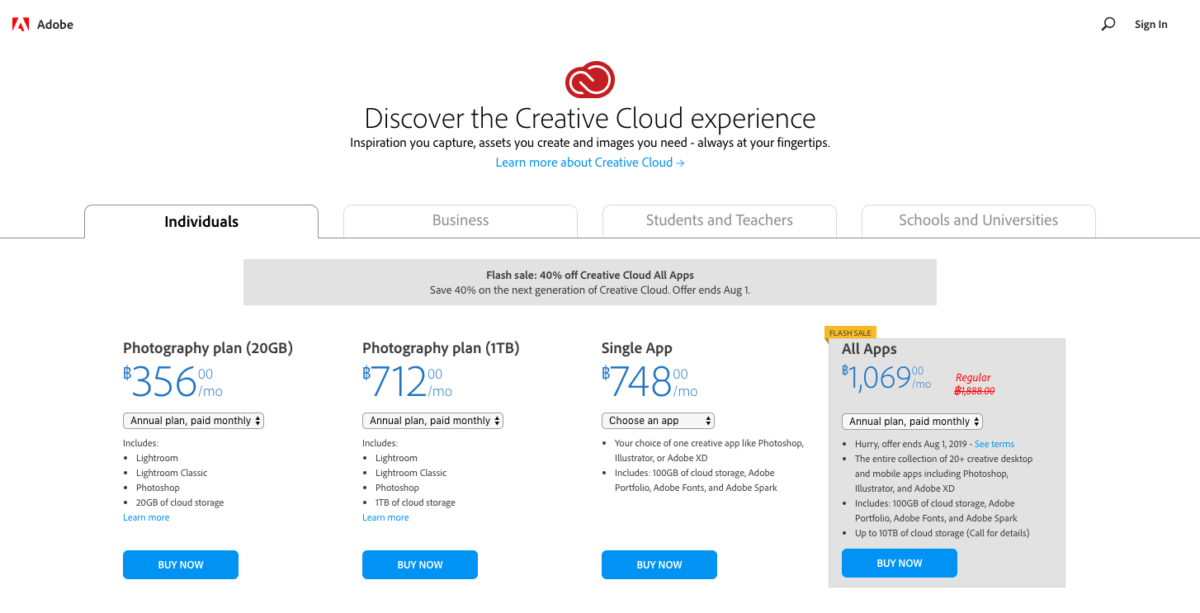Open See terms link in All Apps
The height and width of the screenshot is (613, 1200).
[994, 444]
